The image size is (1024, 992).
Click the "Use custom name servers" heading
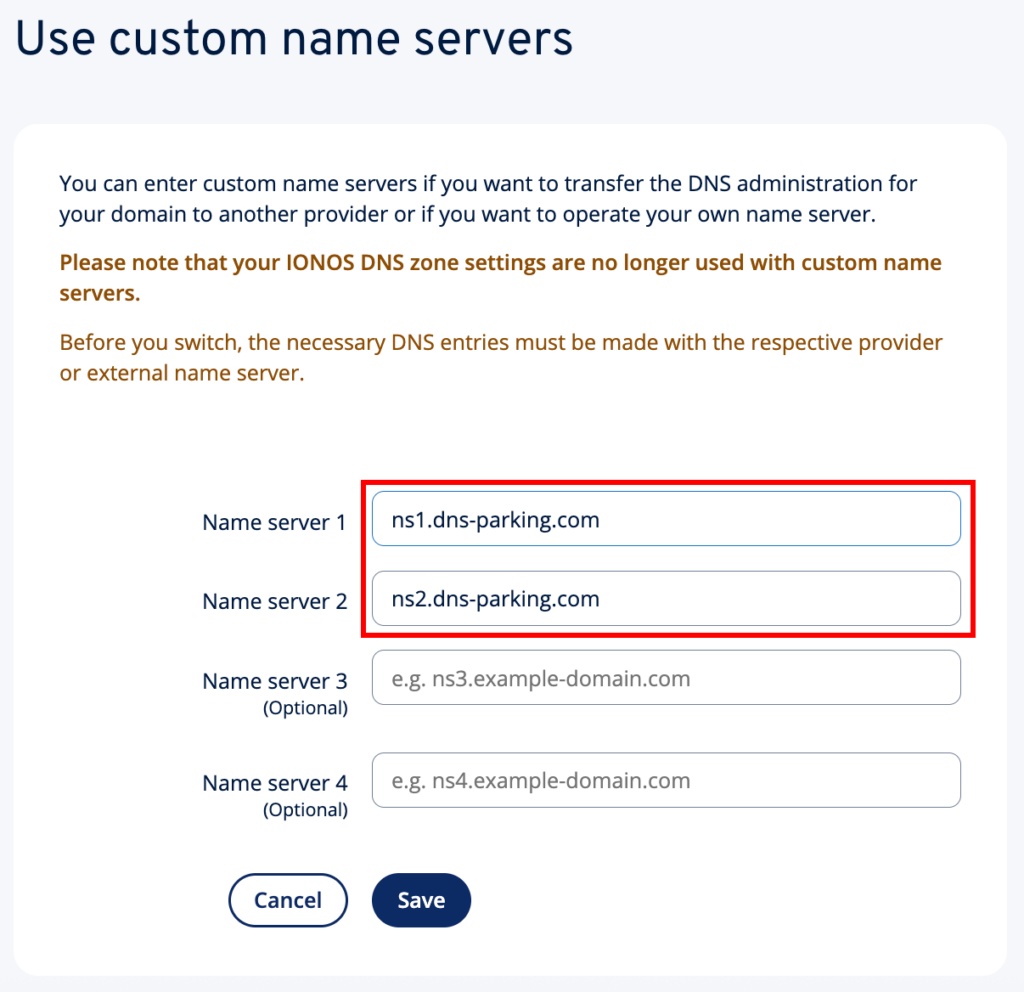[294, 40]
